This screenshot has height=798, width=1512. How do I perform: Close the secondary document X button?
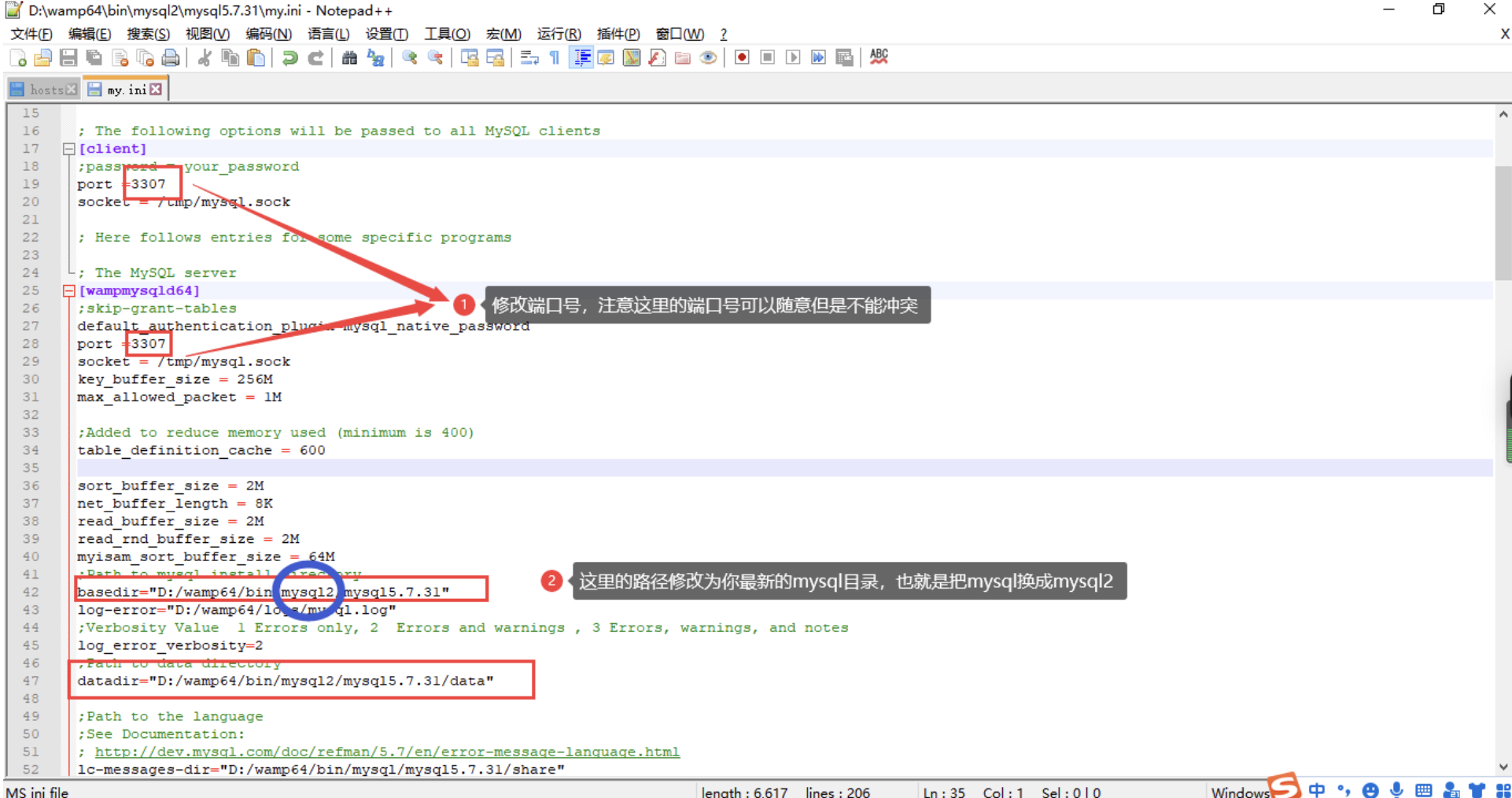1504,34
